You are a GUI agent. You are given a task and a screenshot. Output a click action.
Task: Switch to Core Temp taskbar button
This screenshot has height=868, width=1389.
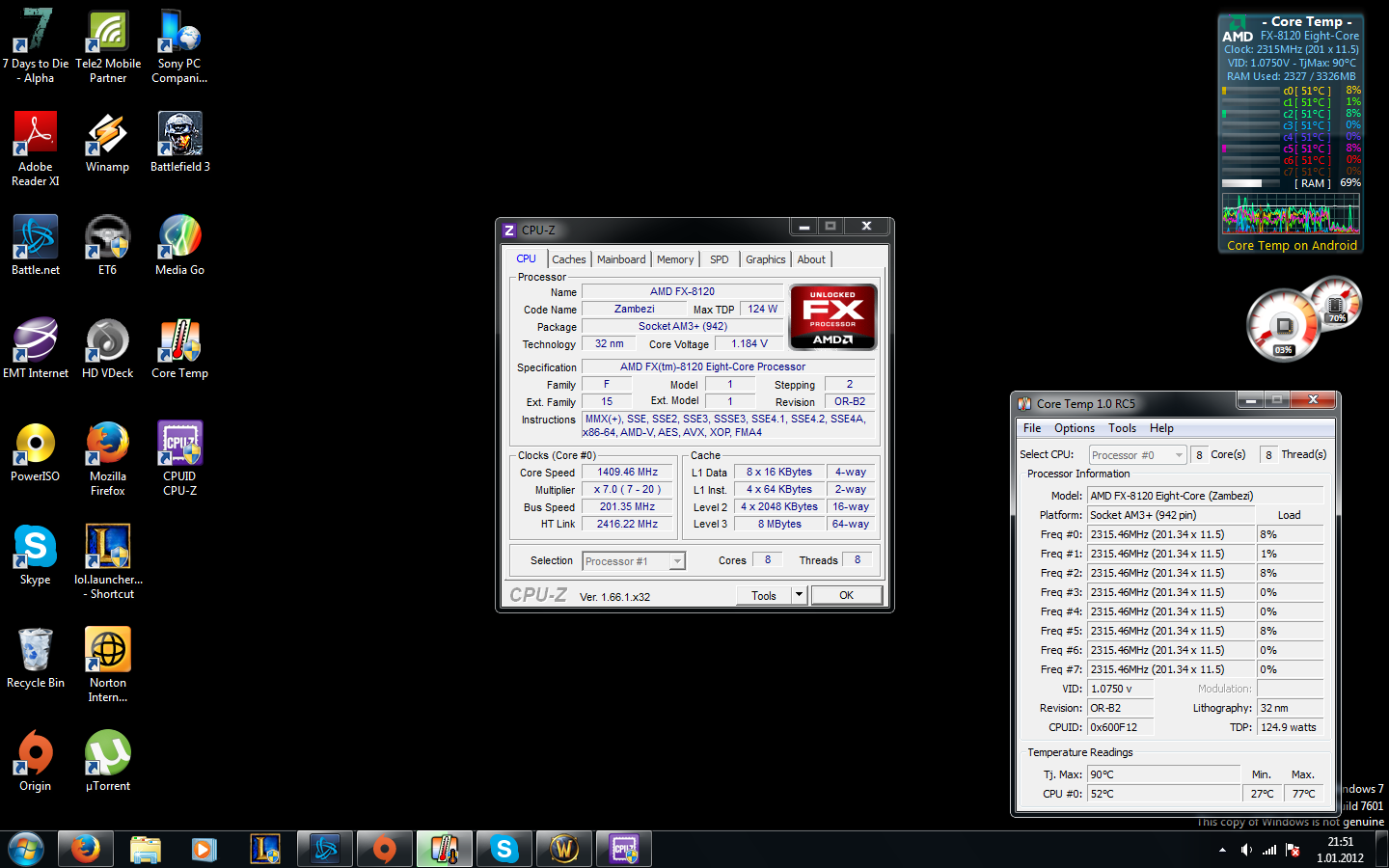click(445, 849)
